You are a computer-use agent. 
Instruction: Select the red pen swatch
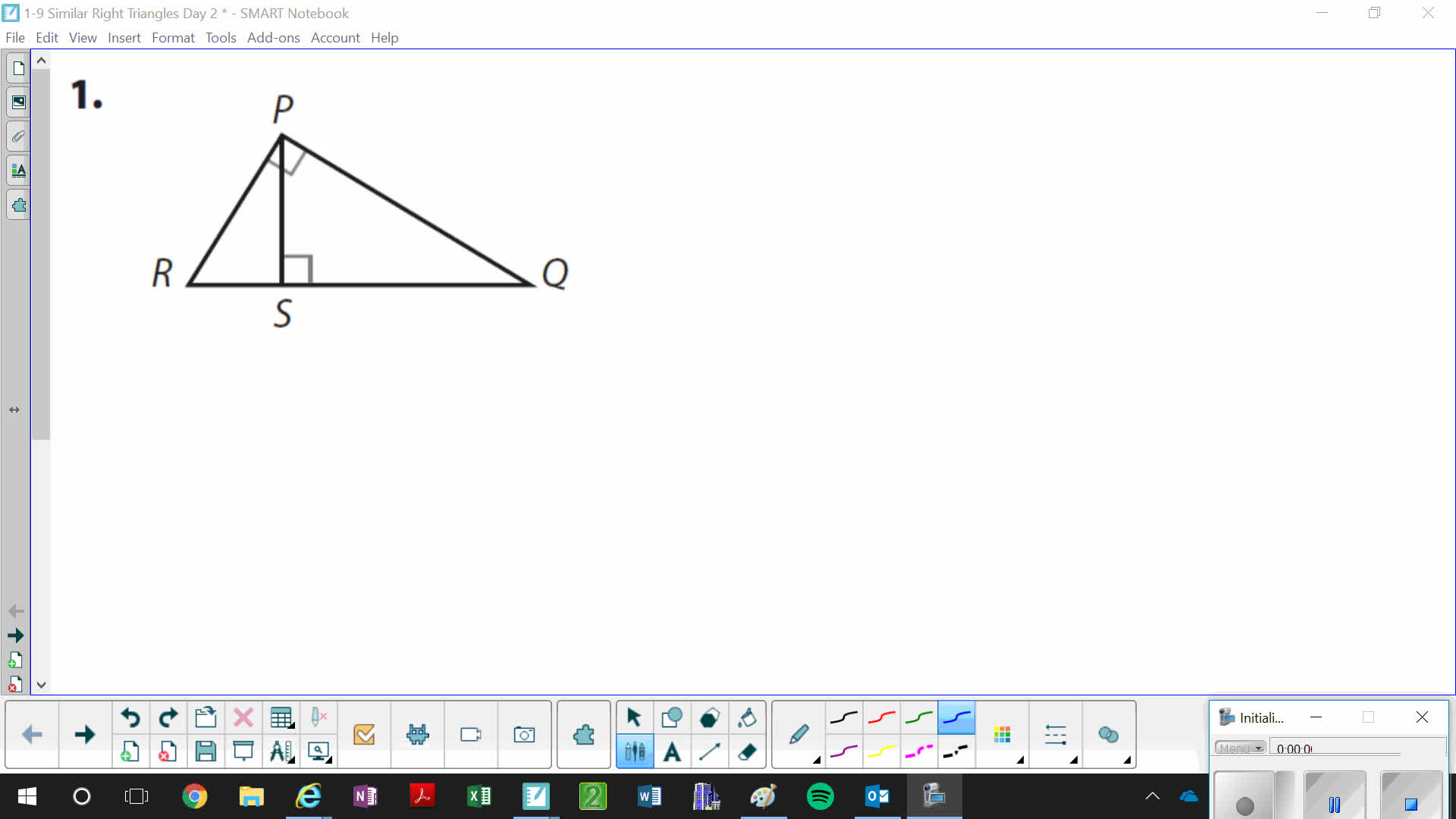pyautogui.click(x=882, y=717)
